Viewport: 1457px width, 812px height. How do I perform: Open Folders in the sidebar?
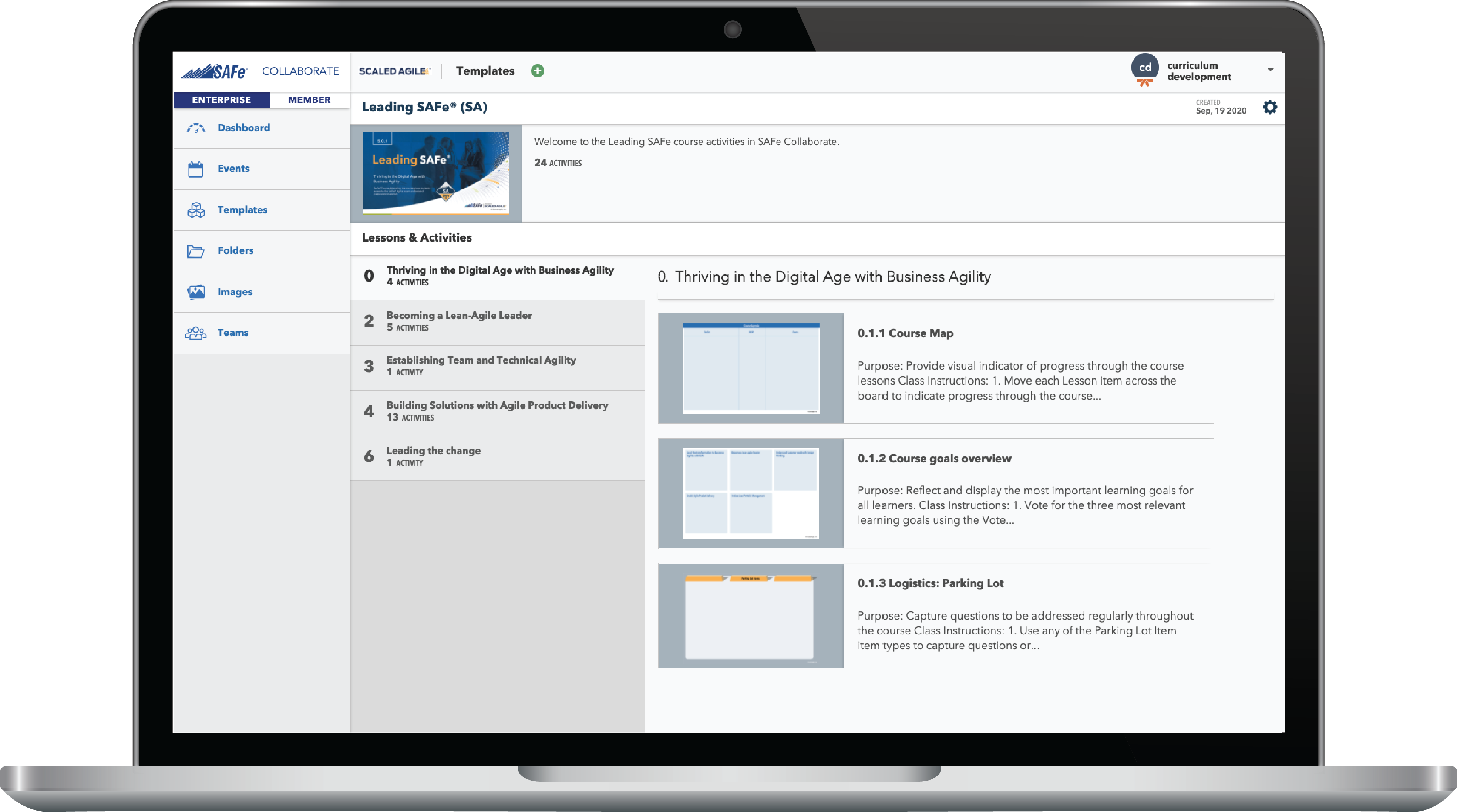tap(261, 251)
